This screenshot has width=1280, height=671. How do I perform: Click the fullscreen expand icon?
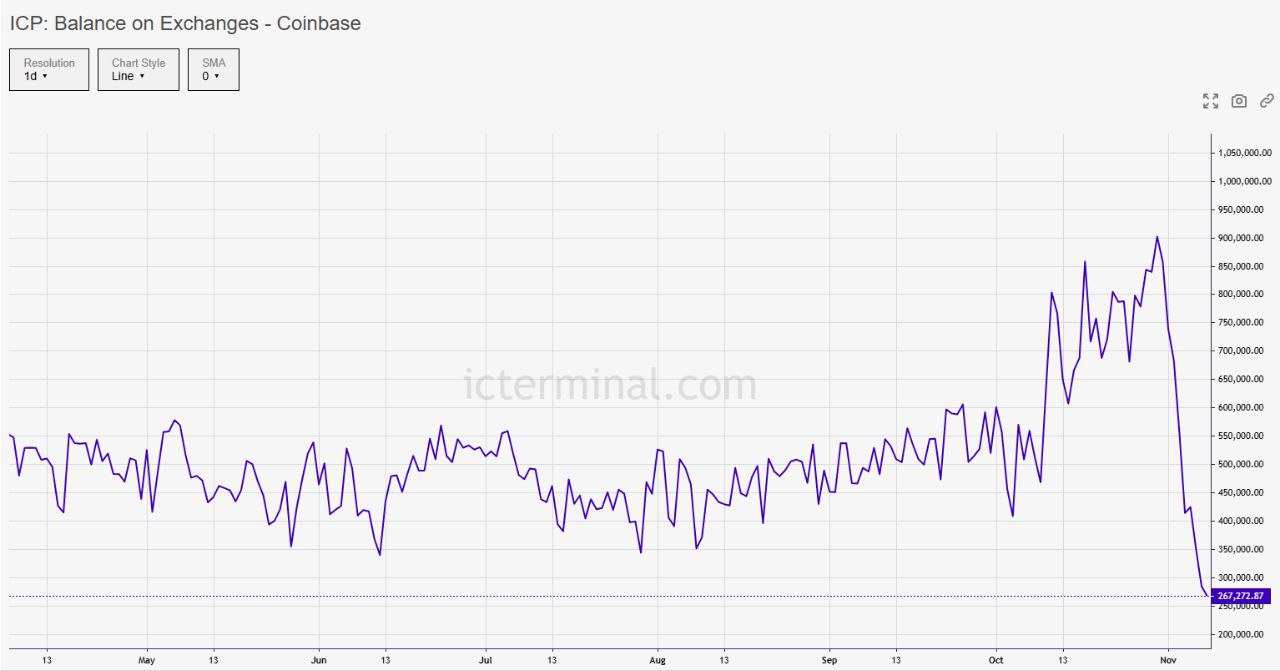point(1210,101)
